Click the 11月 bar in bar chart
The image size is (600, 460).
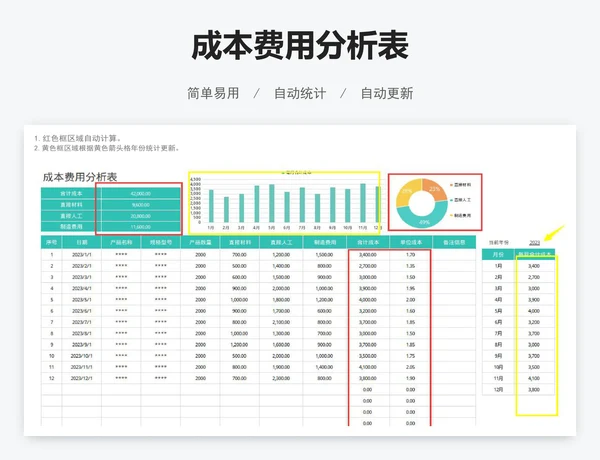point(363,203)
